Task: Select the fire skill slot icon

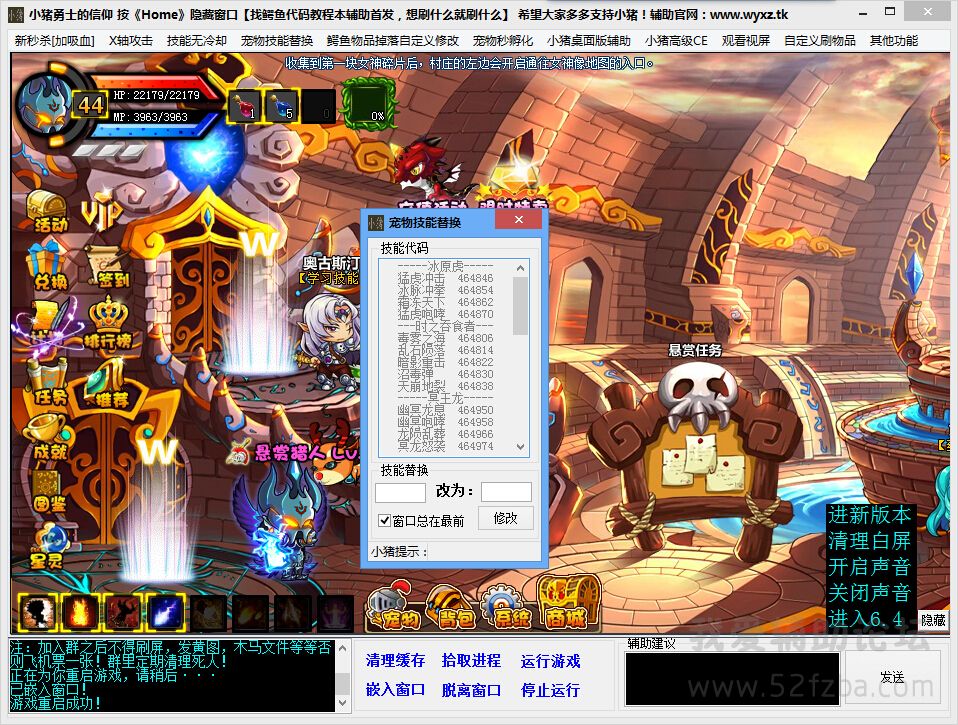Action: (x=80, y=612)
